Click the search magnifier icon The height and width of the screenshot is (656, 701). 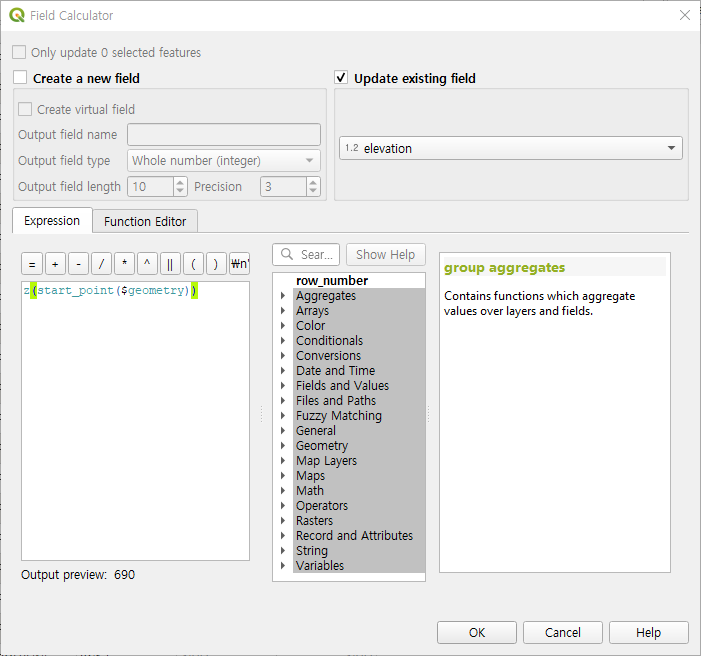287,254
